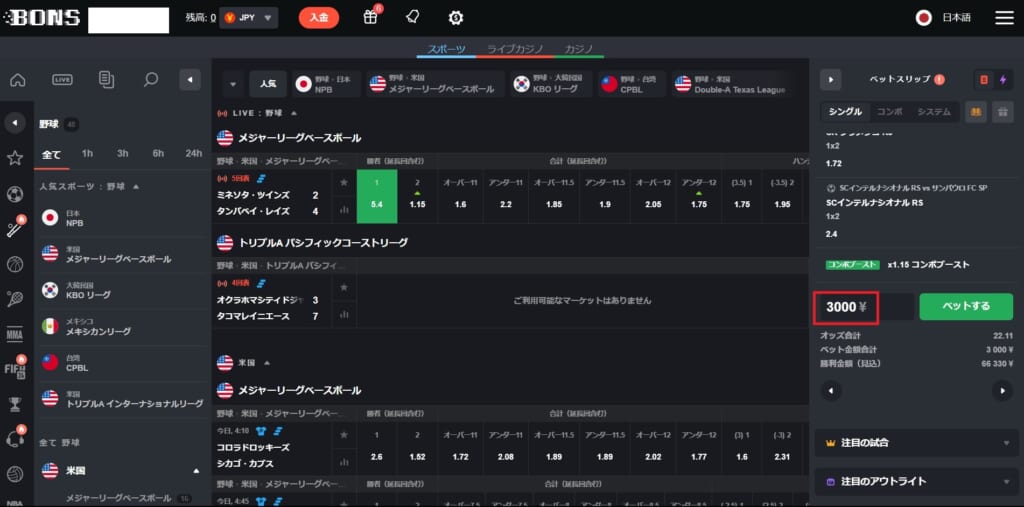Go to home via the house icon
1024x507 pixels.
tap(17, 80)
